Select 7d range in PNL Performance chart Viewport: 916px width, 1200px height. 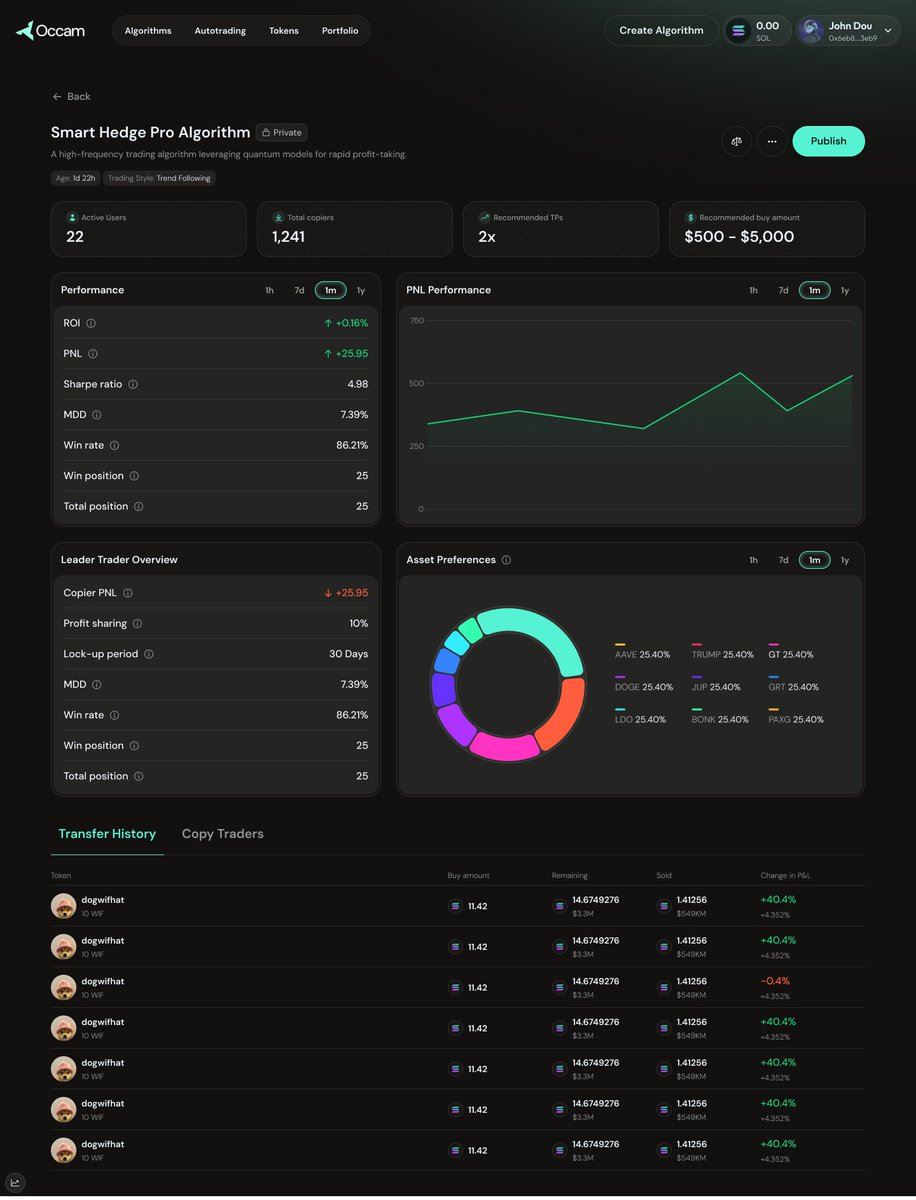(x=784, y=290)
